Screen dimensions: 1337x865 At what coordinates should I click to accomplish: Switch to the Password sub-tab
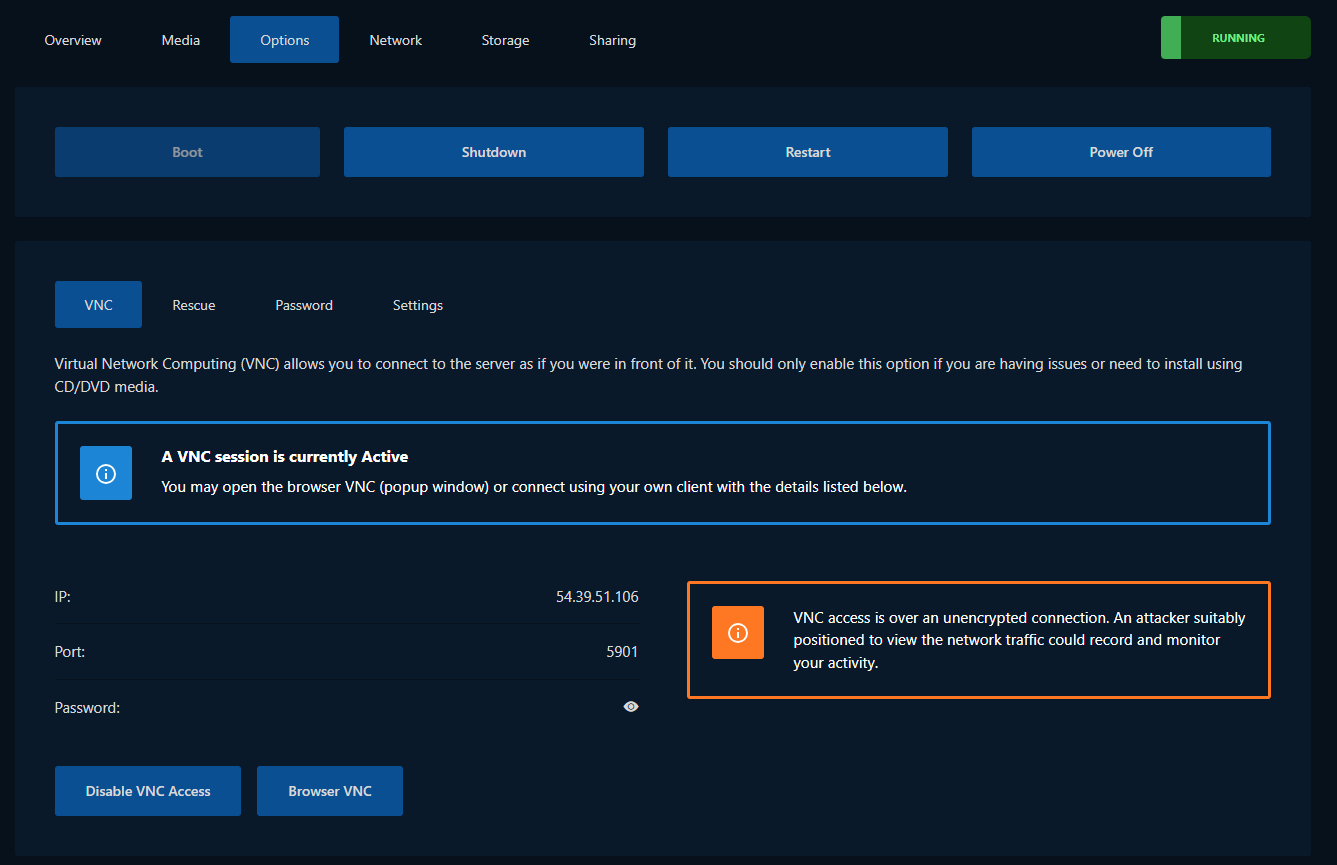tap(304, 305)
